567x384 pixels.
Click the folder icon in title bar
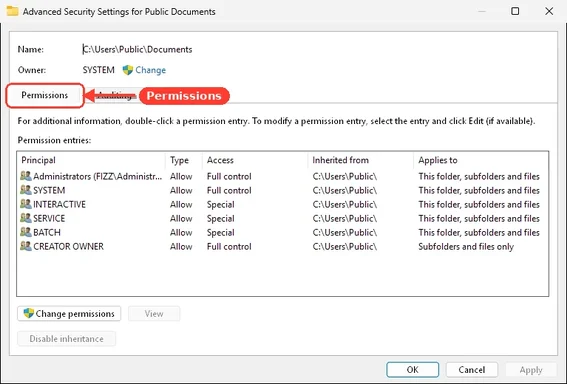click(x=12, y=11)
